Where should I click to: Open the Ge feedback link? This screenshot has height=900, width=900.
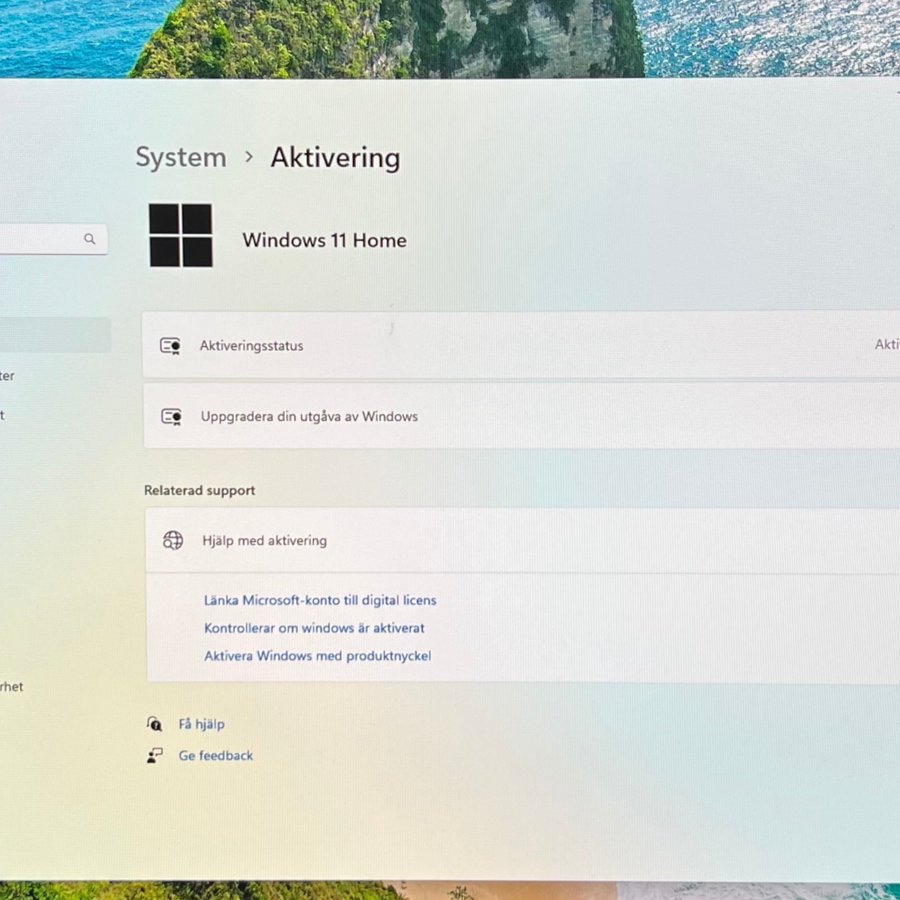click(215, 756)
